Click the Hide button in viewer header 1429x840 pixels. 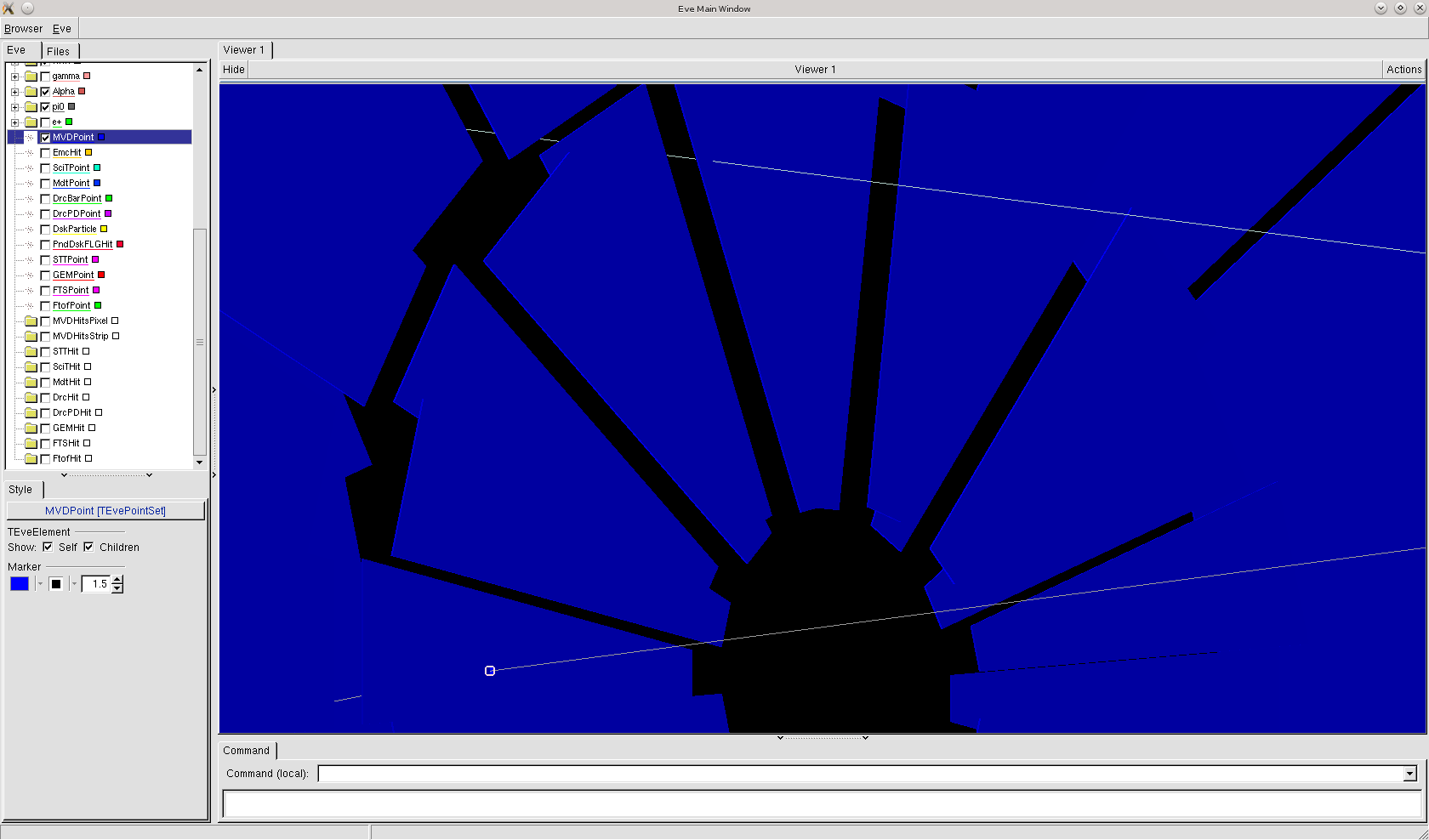pos(234,70)
